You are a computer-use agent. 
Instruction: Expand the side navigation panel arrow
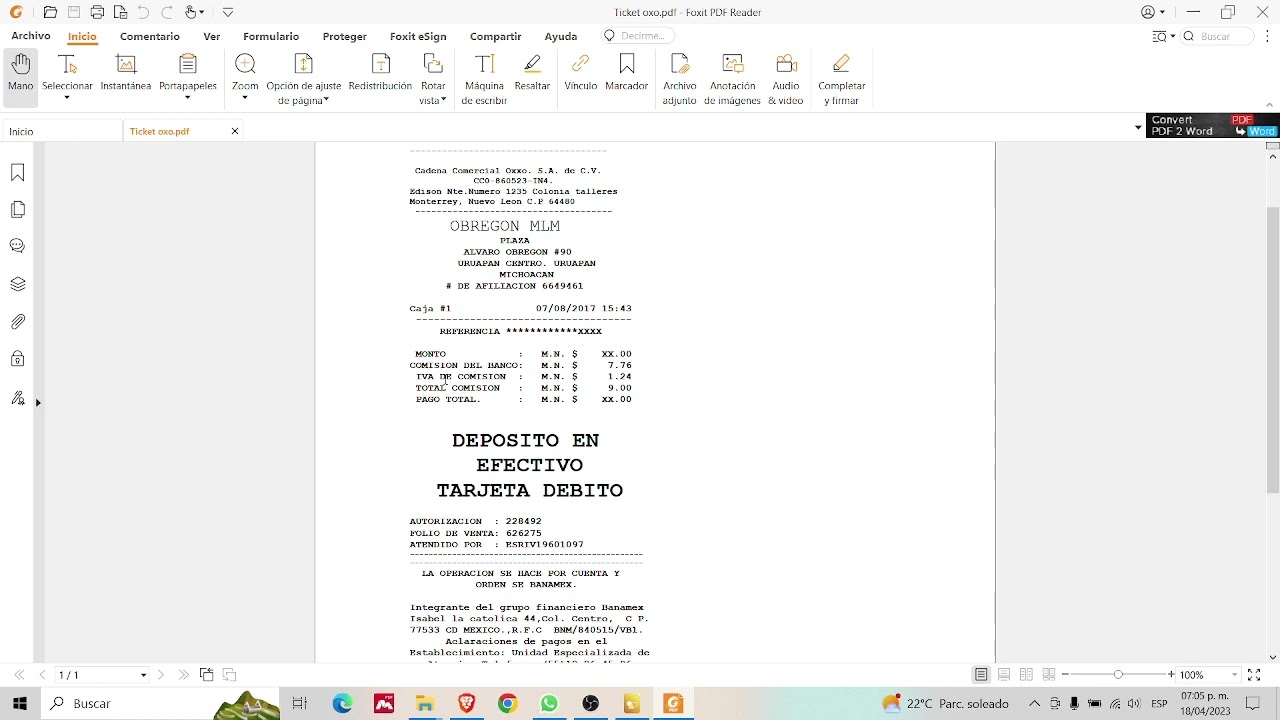[38, 402]
